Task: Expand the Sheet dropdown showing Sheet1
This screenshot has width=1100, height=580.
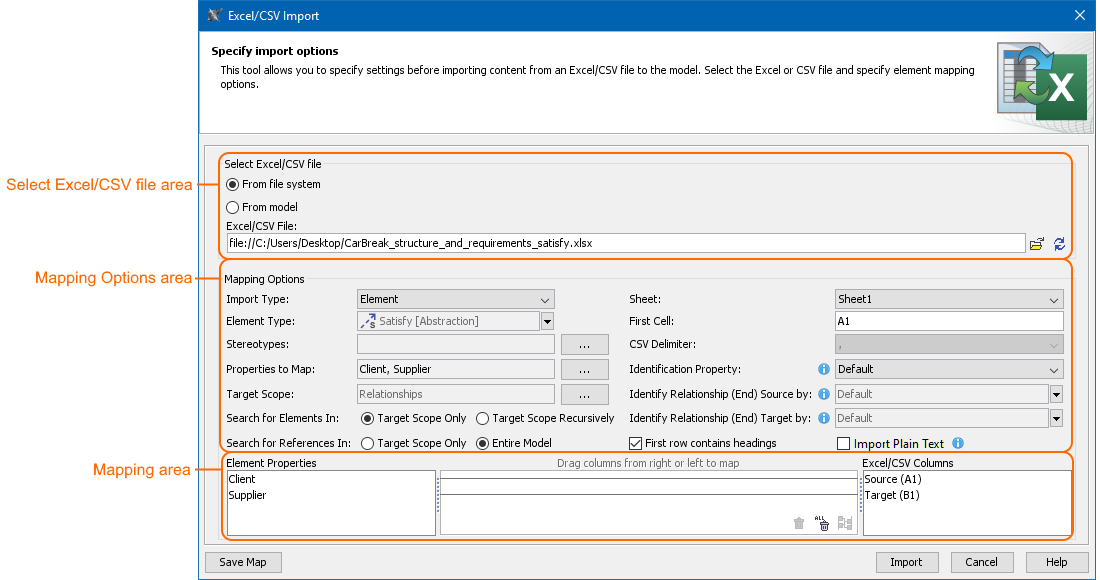Action: pos(948,299)
